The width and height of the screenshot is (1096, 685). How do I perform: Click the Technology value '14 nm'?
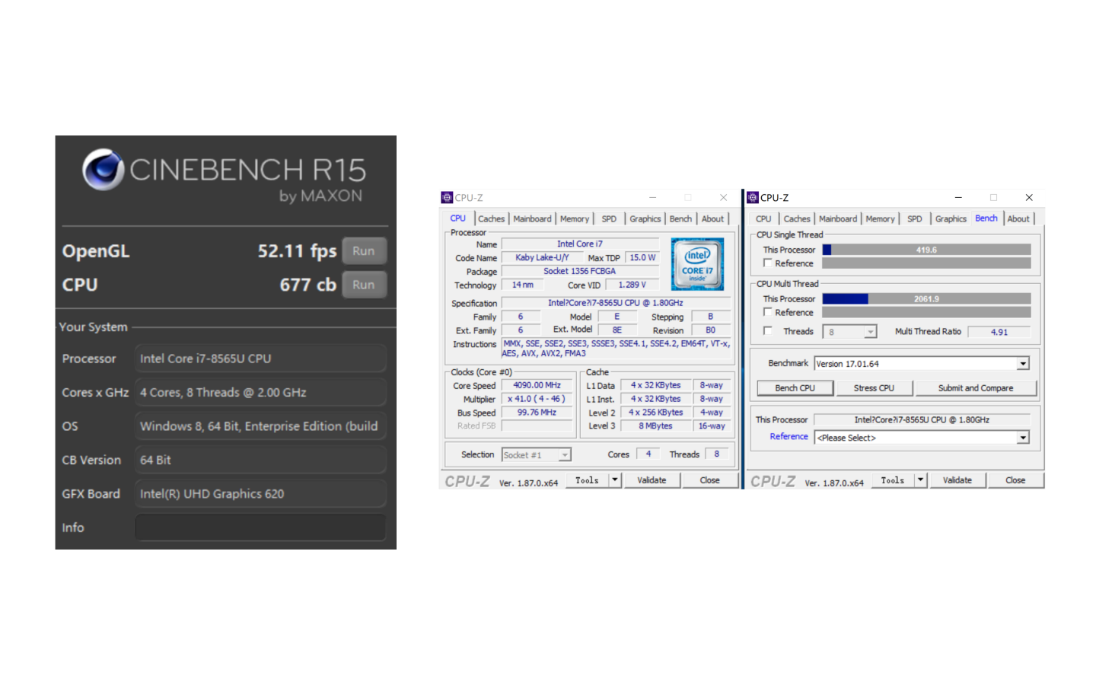(522, 285)
